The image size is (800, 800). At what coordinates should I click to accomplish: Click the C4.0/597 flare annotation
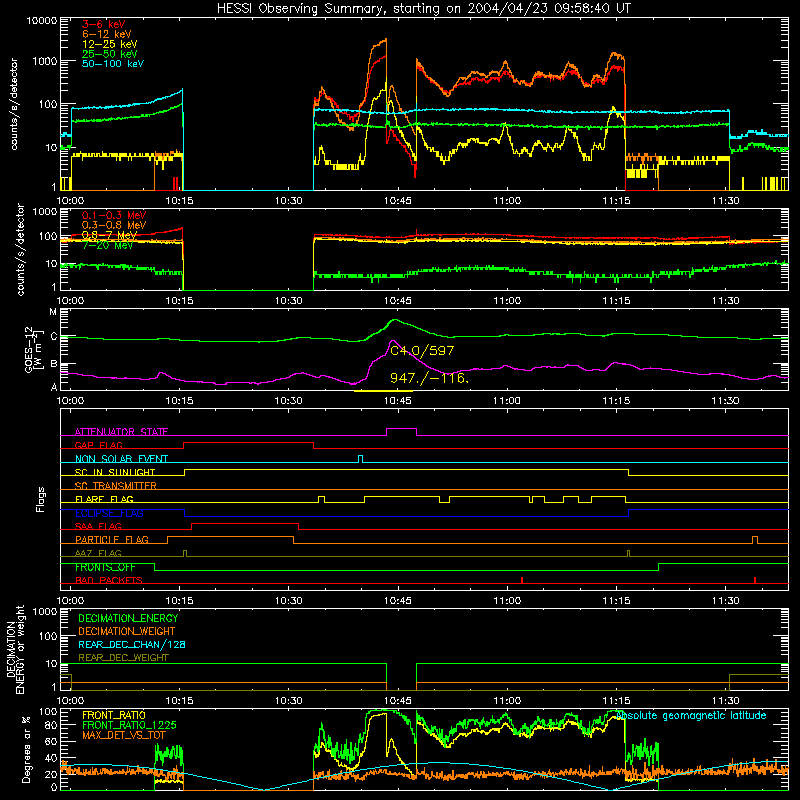pos(422,351)
